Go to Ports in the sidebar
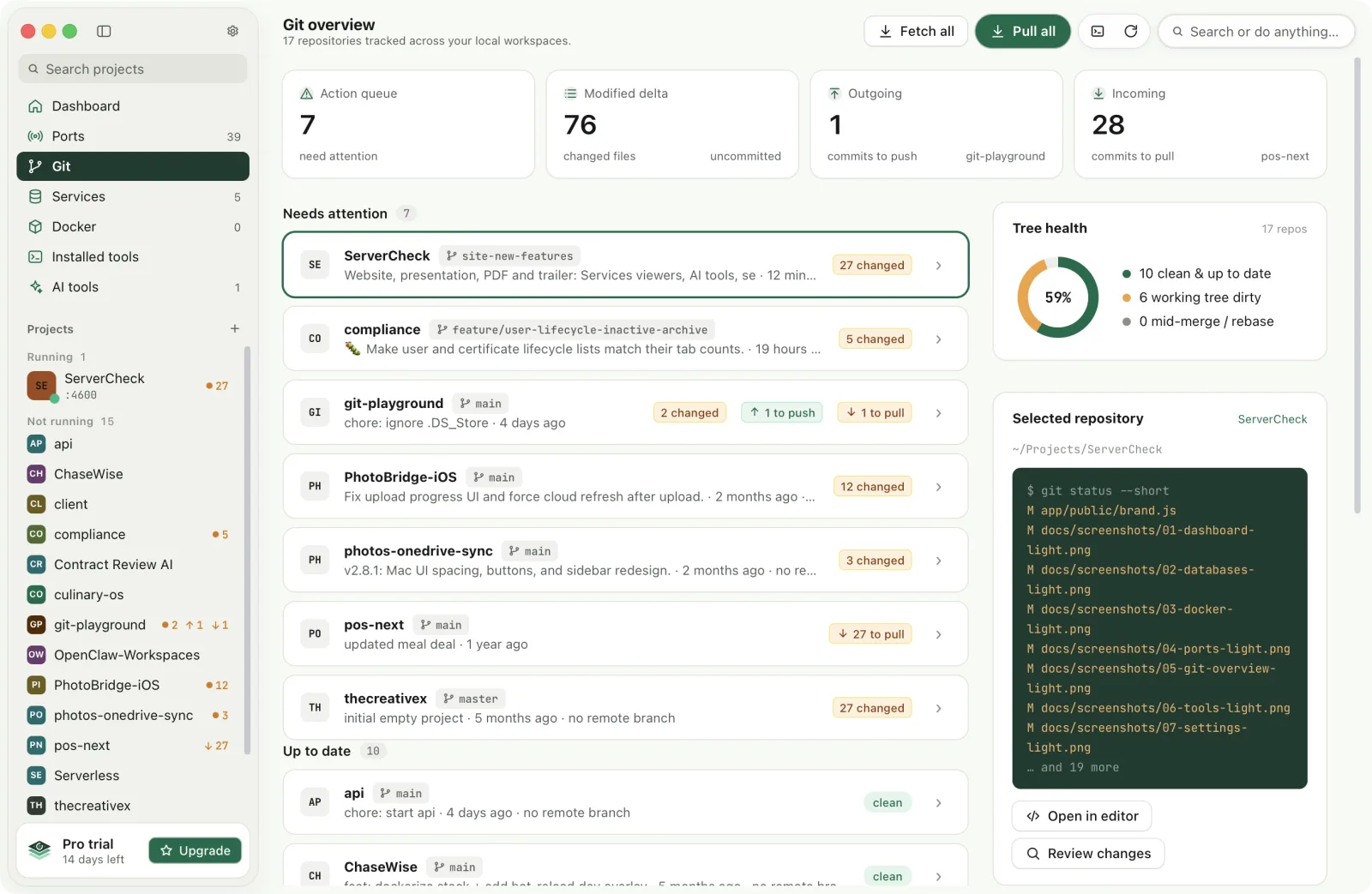Viewport: 1372px width, 894px height. click(133, 136)
